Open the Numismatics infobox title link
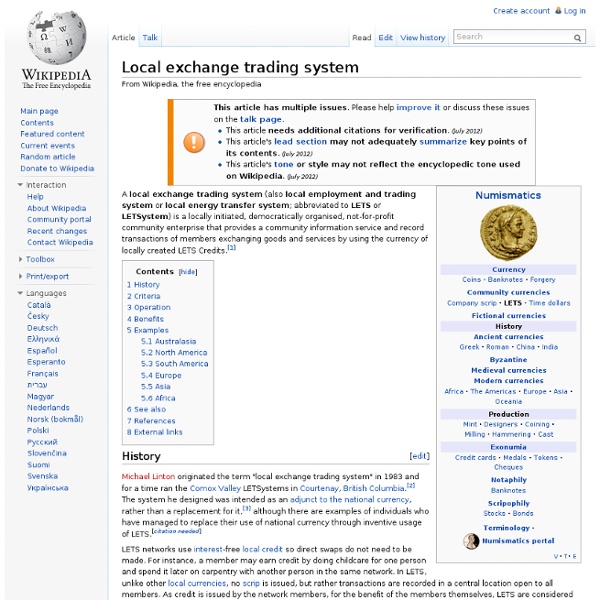Image resolution: width=600 pixels, height=600 pixels. point(508,195)
